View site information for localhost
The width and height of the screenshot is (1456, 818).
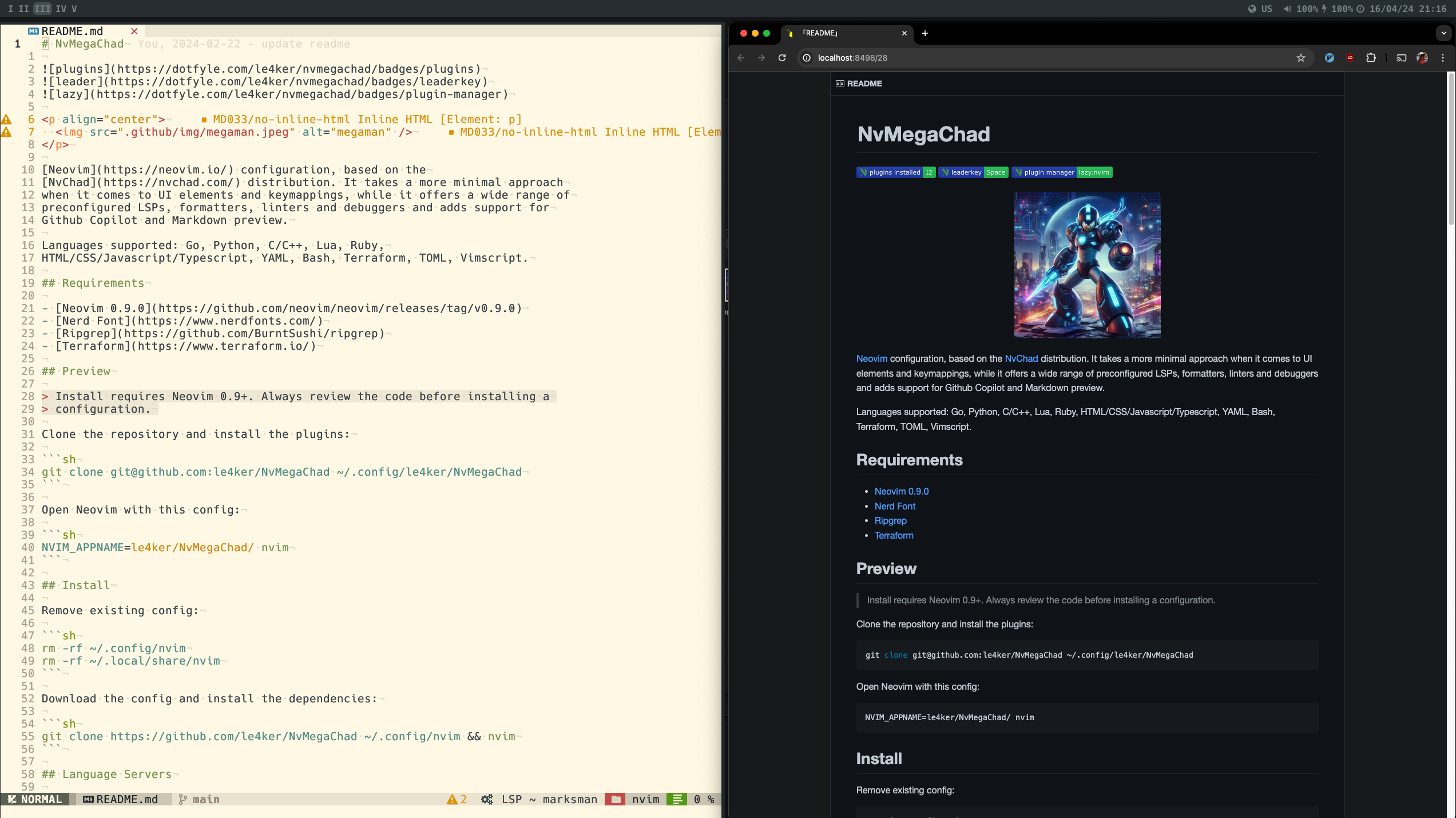(807, 58)
